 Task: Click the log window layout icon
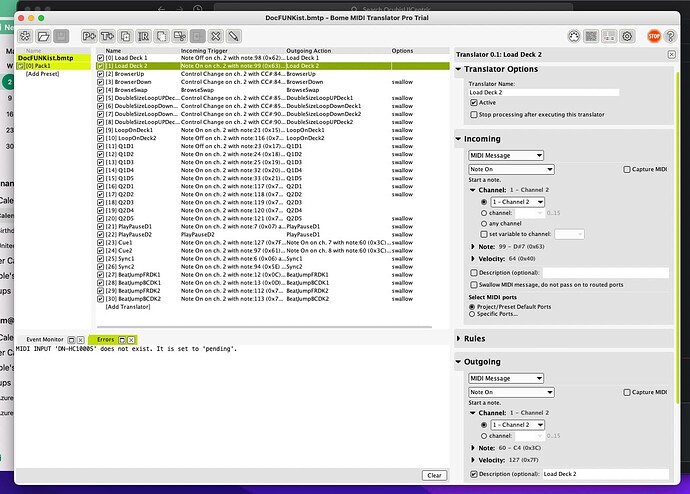pyautogui.click(x=609, y=36)
